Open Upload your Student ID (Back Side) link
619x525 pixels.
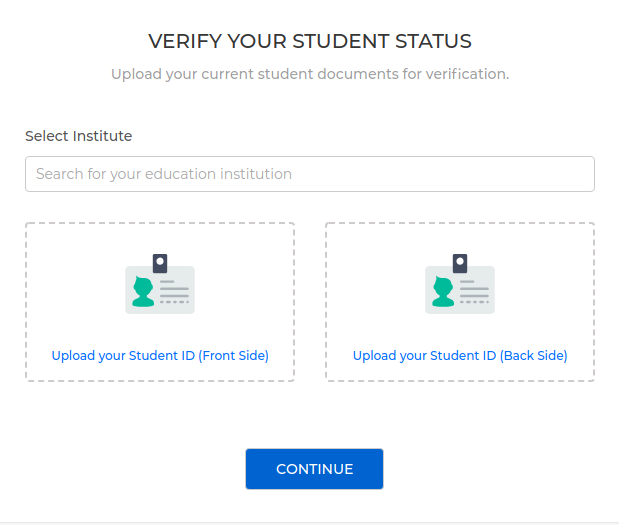pyautogui.click(x=460, y=356)
